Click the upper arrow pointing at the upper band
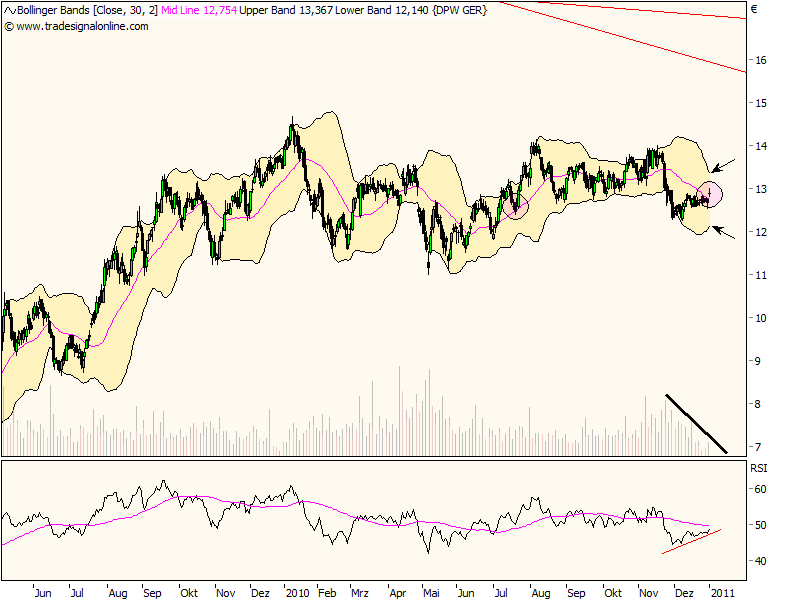 coord(724,163)
